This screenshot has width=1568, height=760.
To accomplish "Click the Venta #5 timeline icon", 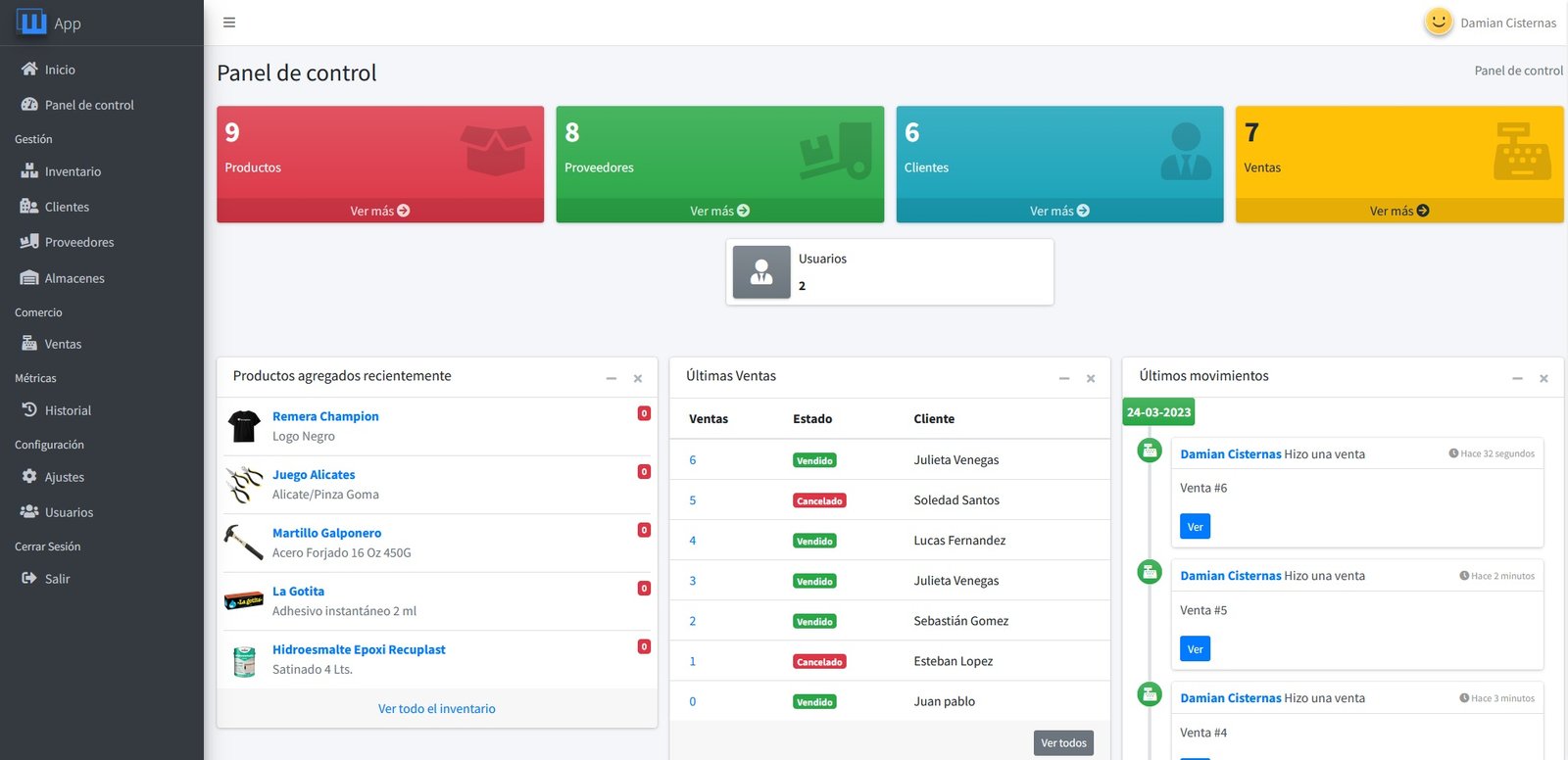I will click(x=1150, y=572).
